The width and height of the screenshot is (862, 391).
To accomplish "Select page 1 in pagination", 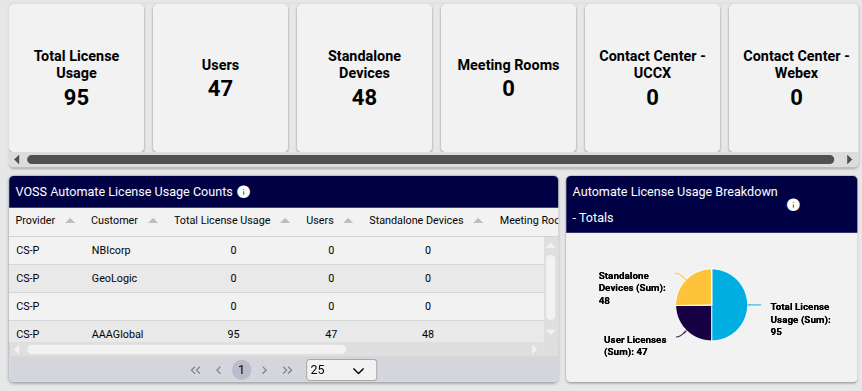I will [x=241, y=370].
